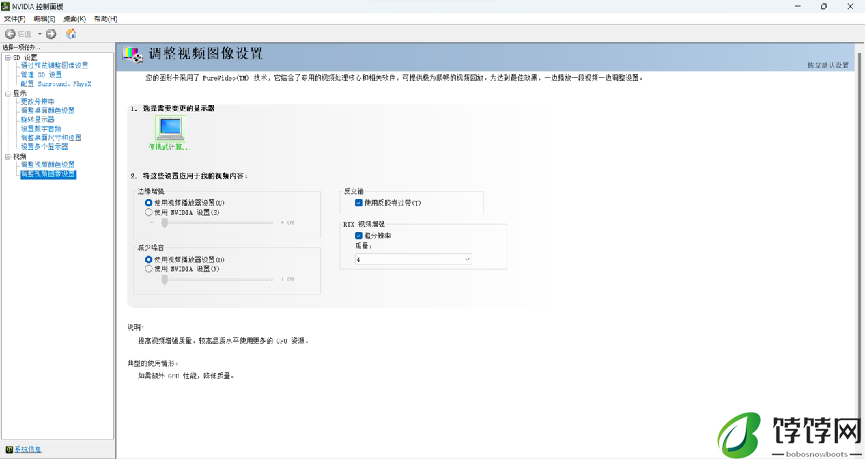The width and height of the screenshot is (865, 459).
Task: Select highlighted 调整视频图像设置 tree item
Action: [x=48, y=174]
